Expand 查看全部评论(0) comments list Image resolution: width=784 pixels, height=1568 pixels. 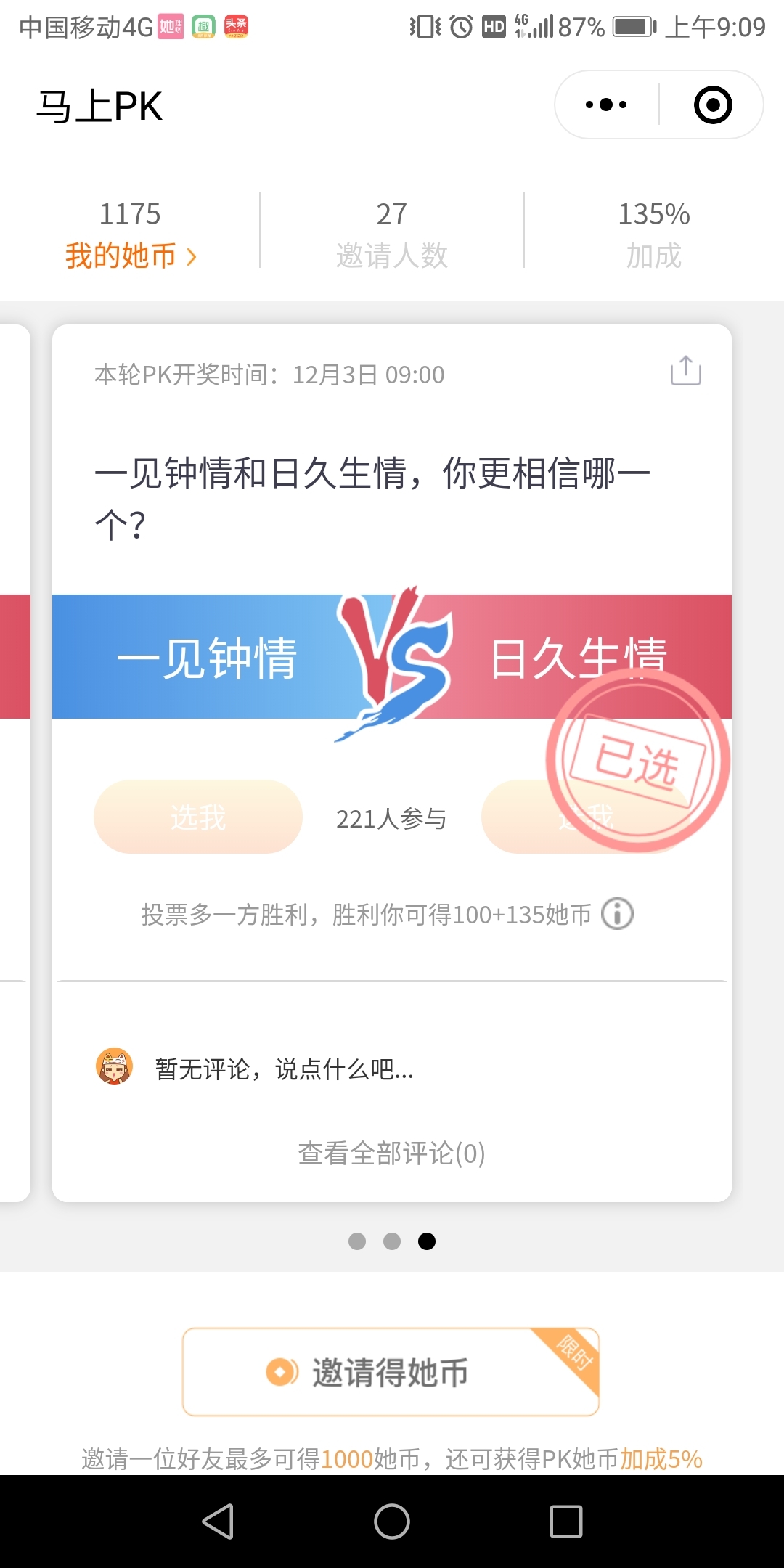(392, 1153)
